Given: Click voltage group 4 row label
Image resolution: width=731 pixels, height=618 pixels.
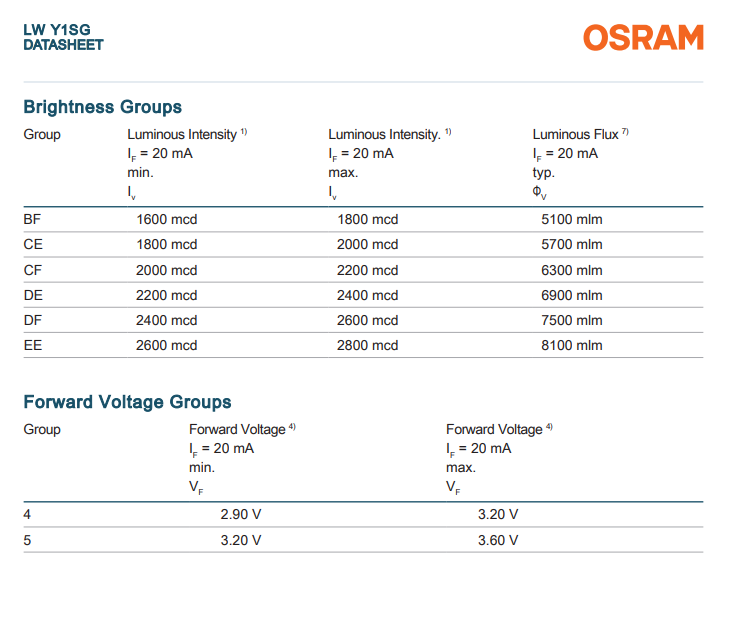Looking at the screenshot, I should pos(27,515).
